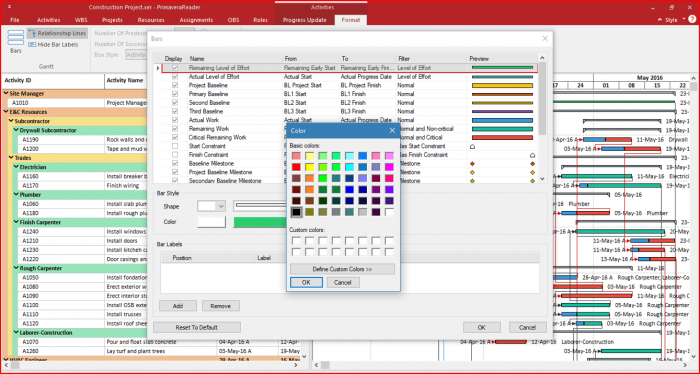Screen dimensions: 700x374
Task: Click Add under Bar Labels
Action: 178,306
